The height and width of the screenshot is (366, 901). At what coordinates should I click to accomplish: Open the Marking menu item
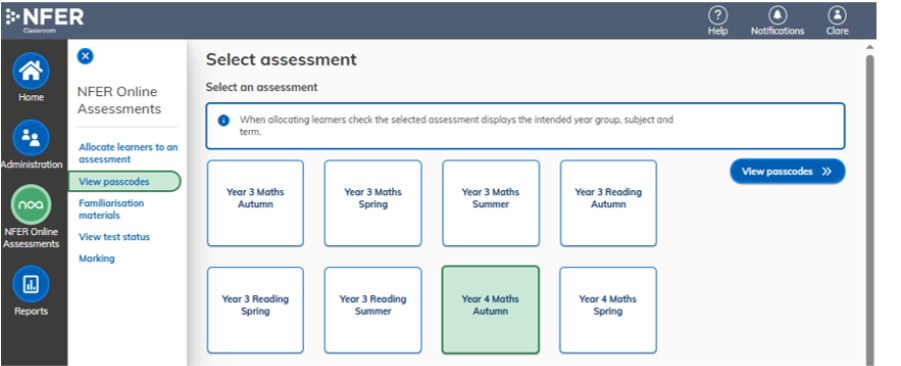pos(97,259)
